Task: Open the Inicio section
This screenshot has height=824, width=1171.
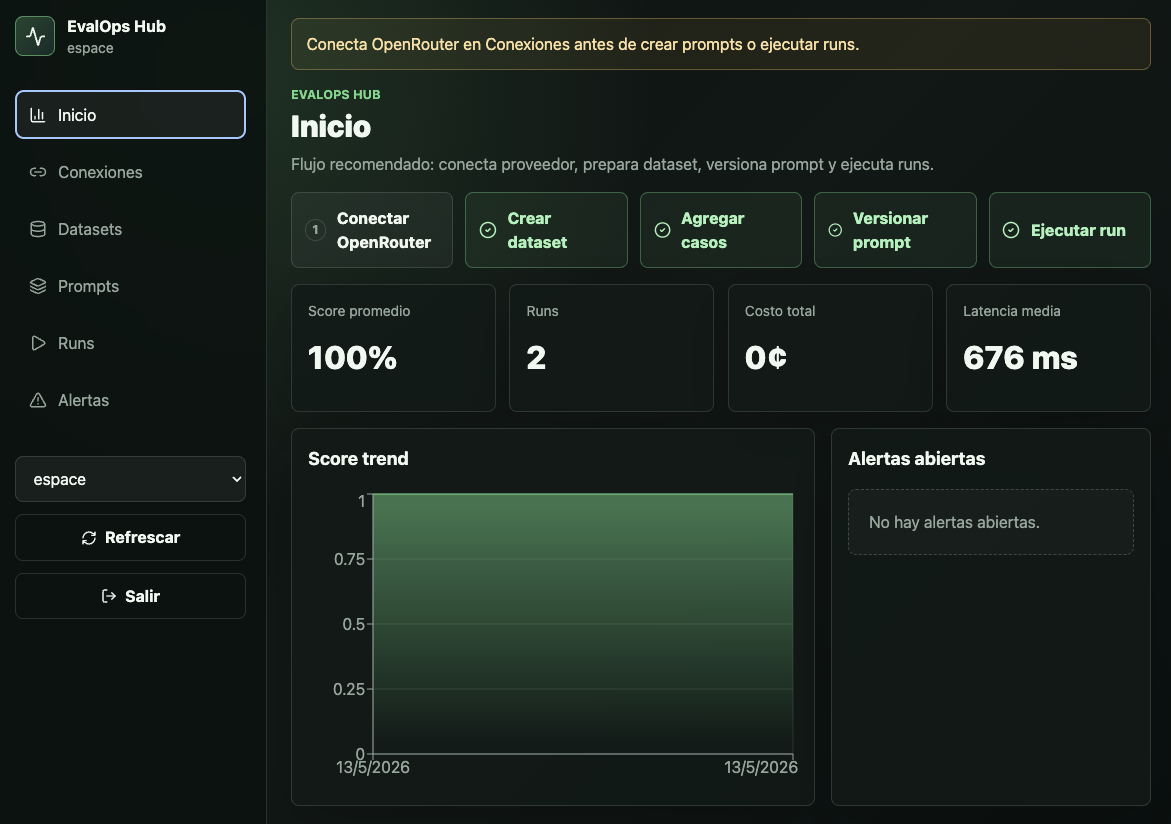Action: click(130, 115)
